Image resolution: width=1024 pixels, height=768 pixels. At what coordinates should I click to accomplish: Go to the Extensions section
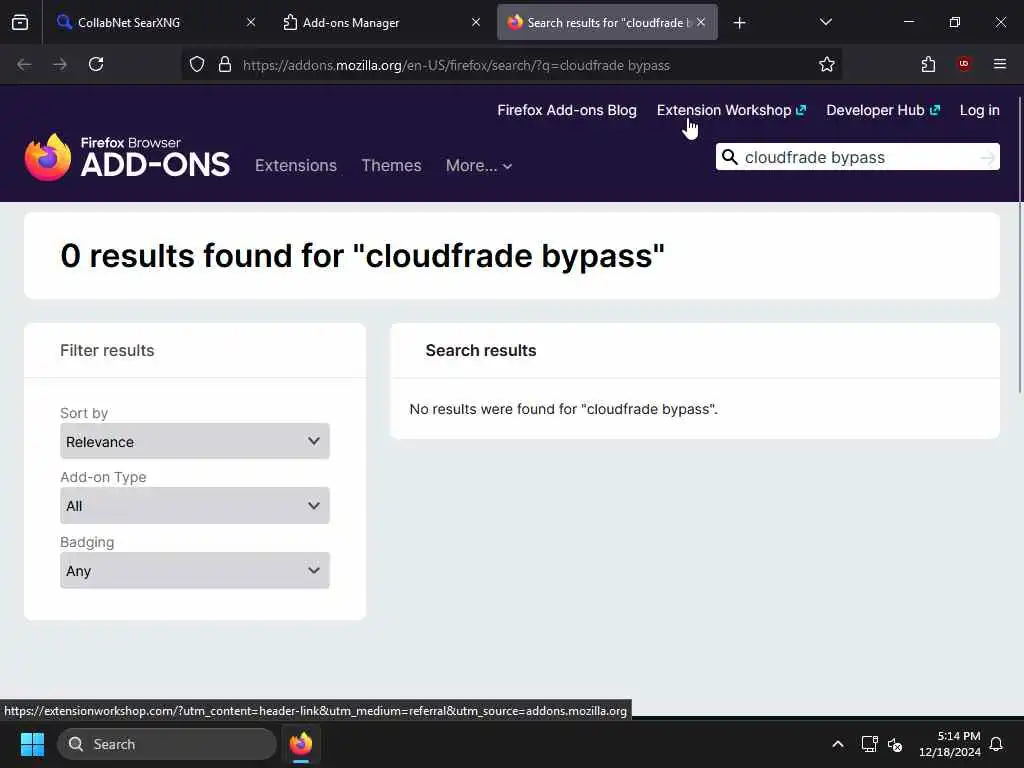(x=296, y=165)
